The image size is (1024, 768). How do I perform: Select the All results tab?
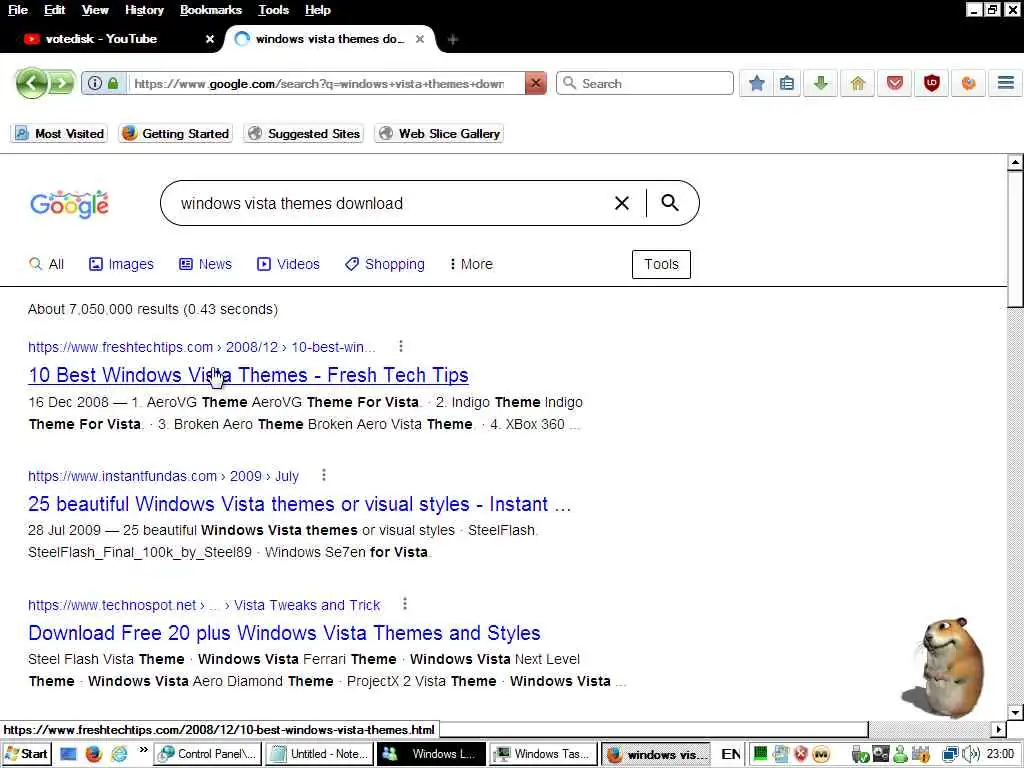pos(46,264)
